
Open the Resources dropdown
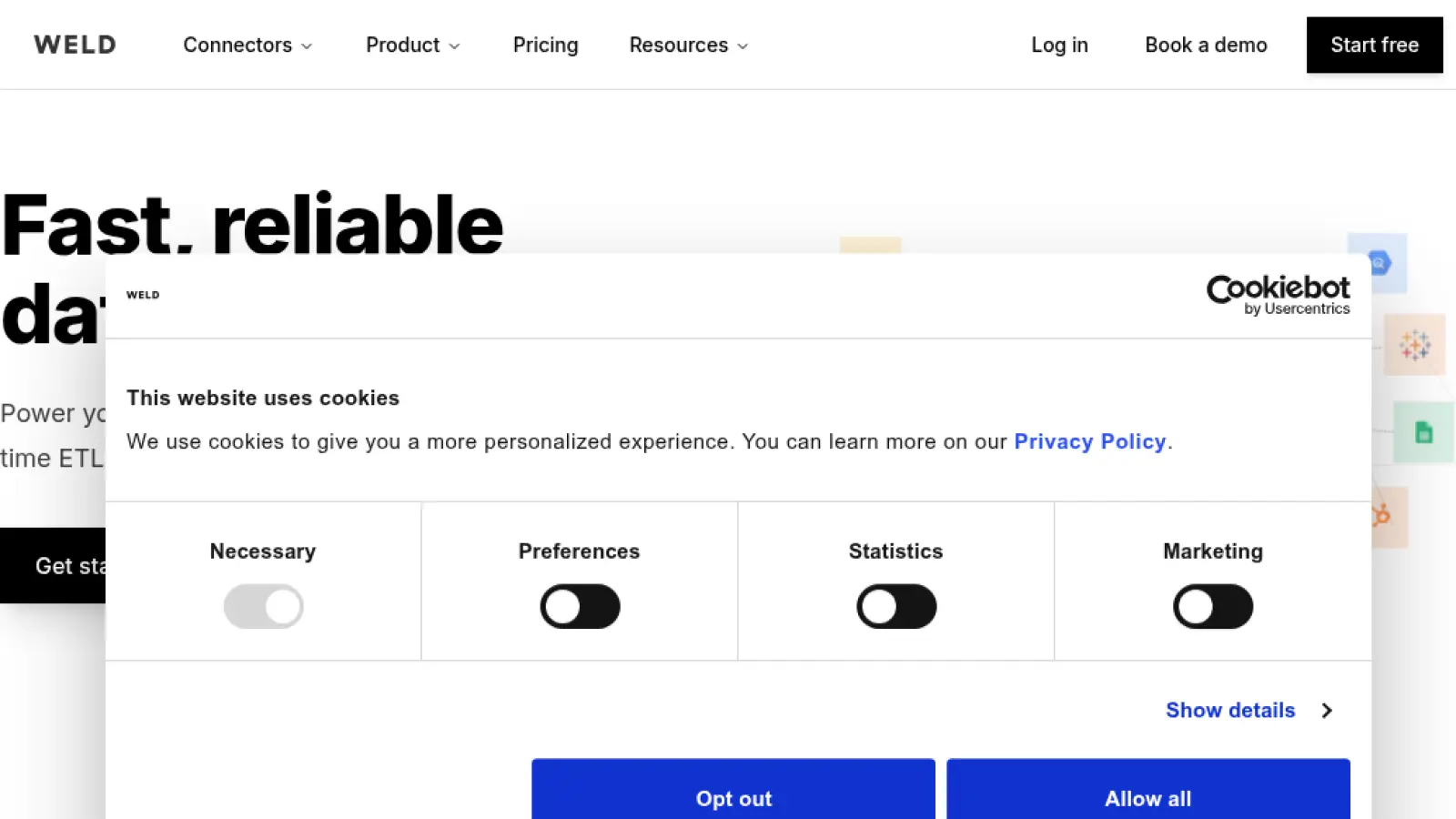688,45
